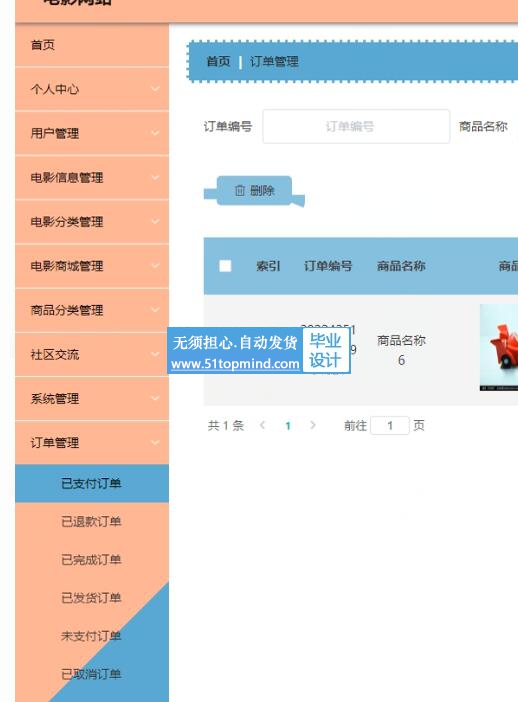Click the 前往 page number input box
This screenshot has height=702, width=518.
pos(390,425)
